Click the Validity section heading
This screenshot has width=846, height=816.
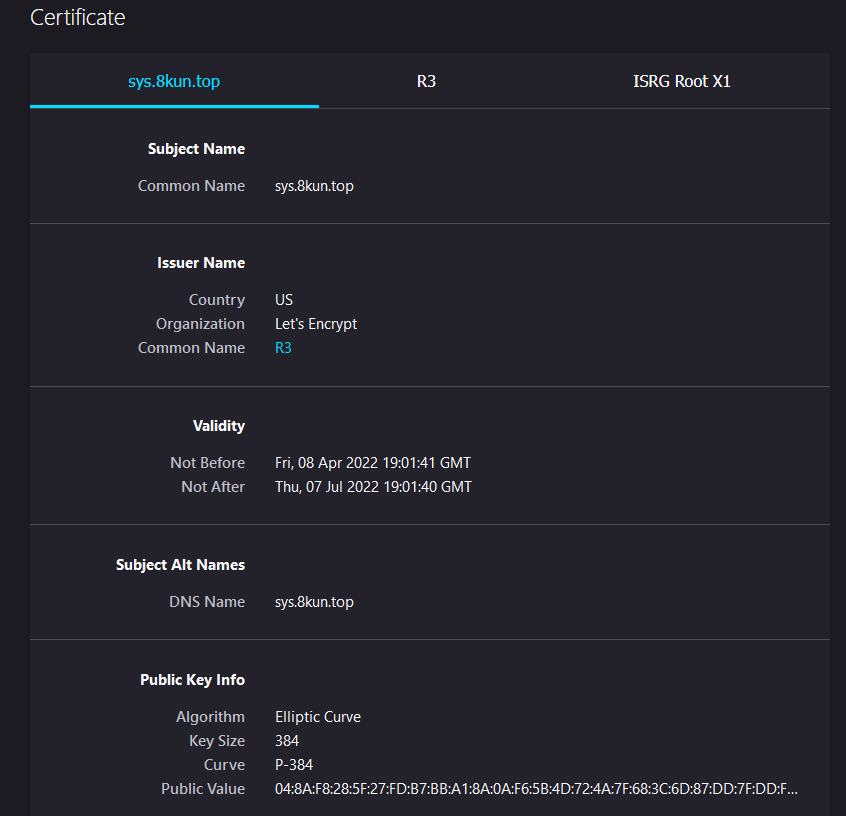219,426
